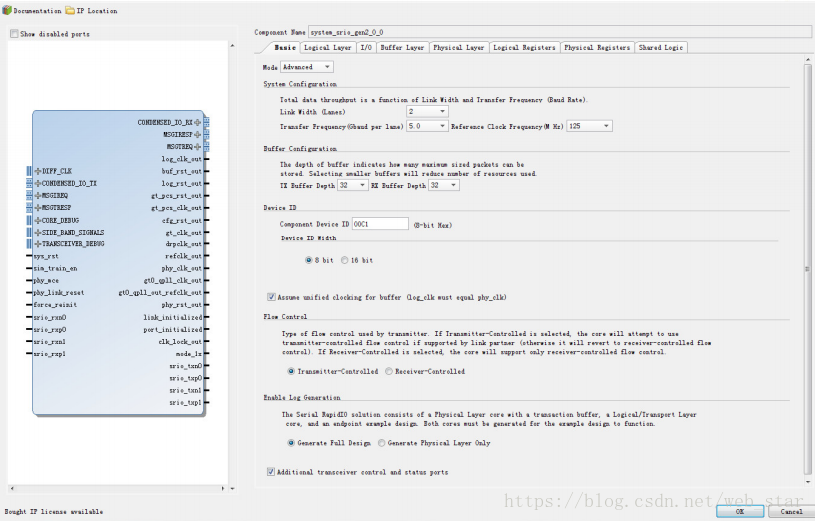Expand the MSGTRESP interface plus icon

point(38,207)
